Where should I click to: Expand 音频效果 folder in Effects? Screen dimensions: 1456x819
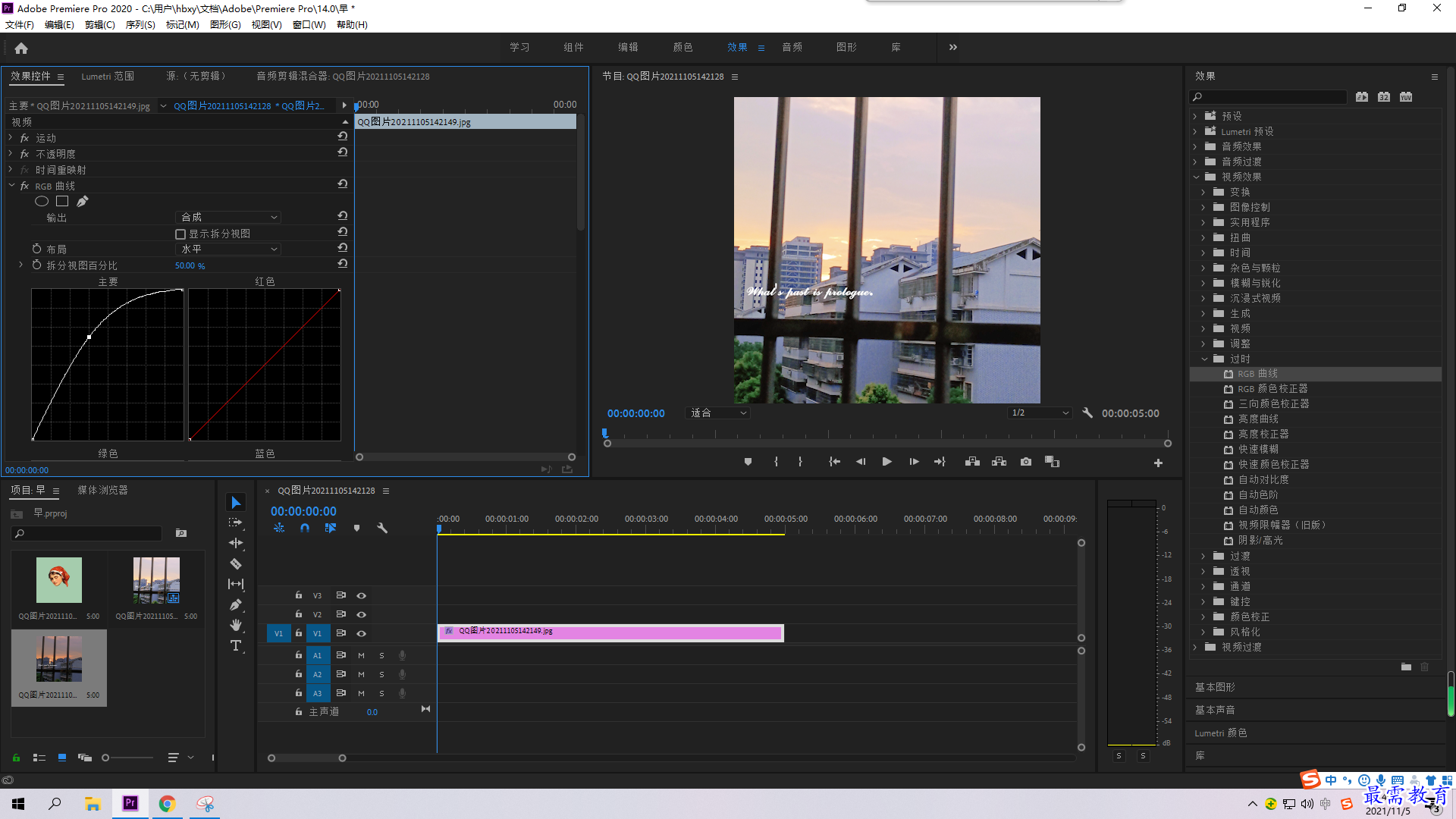(x=1195, y=146)
